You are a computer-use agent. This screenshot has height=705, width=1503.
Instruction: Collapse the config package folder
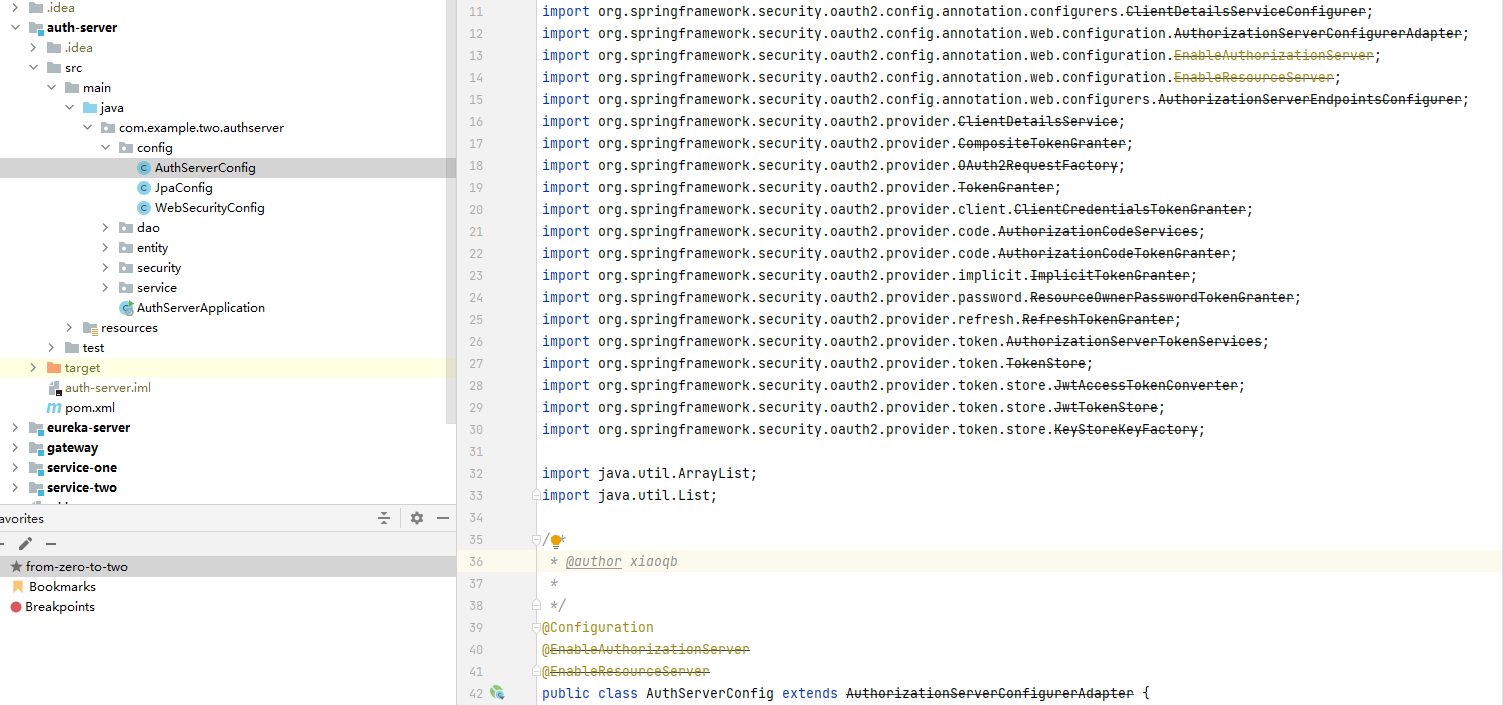106,148
